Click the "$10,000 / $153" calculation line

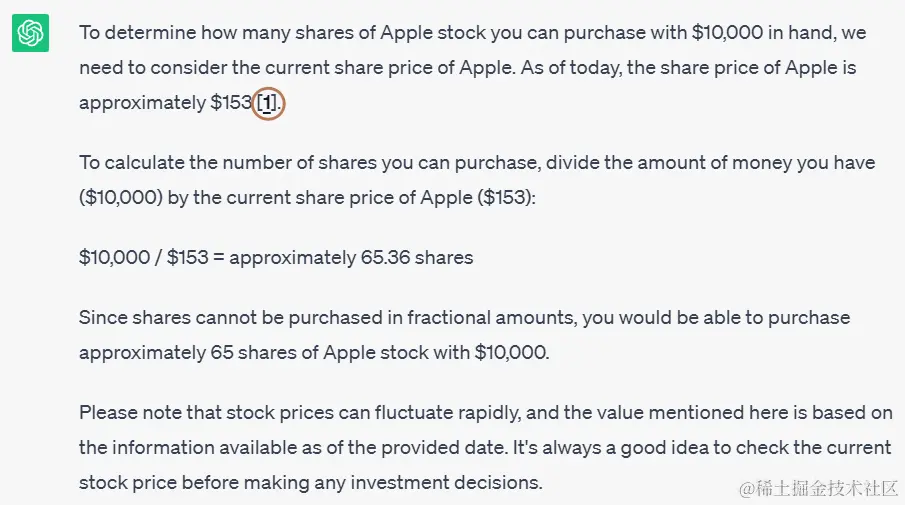[x=144, y=257]
